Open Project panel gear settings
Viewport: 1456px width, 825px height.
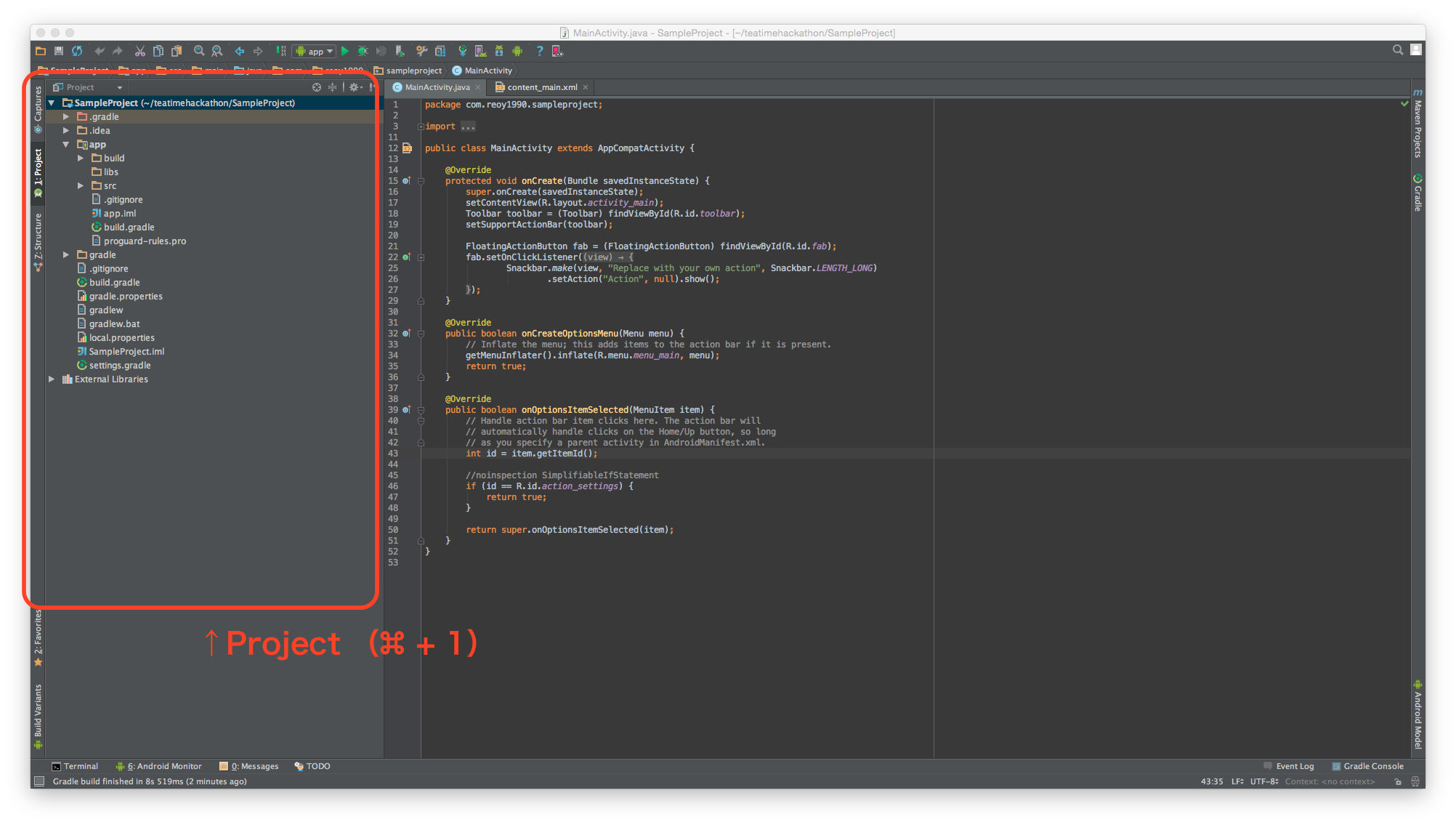pos(354,87)
